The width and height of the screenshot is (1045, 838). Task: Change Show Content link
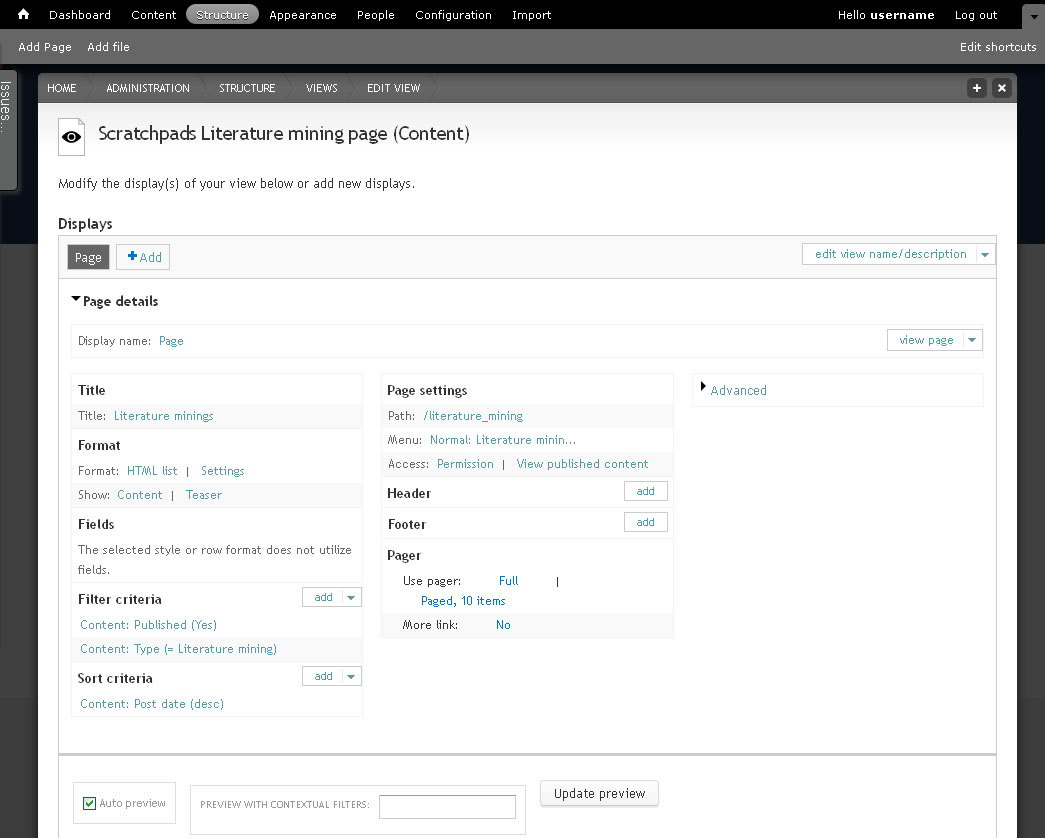[x=139, y=495]
